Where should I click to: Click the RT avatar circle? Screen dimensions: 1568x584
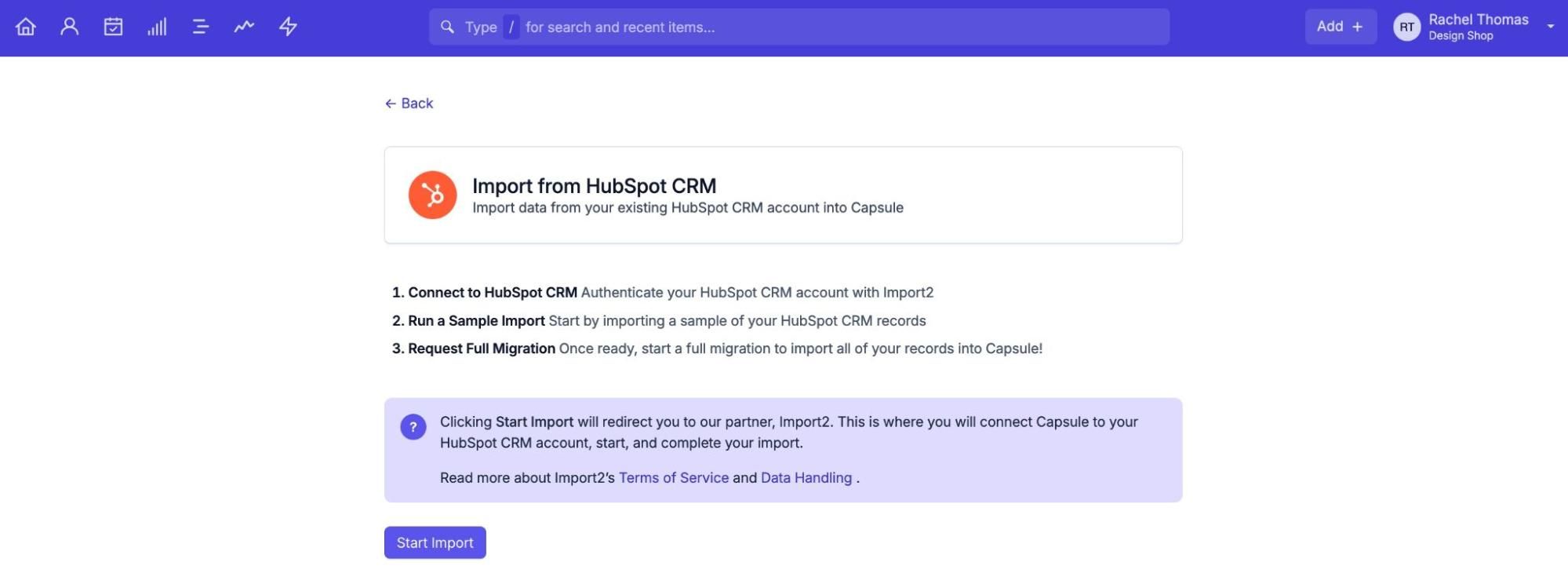click(x=1407, y=27)
